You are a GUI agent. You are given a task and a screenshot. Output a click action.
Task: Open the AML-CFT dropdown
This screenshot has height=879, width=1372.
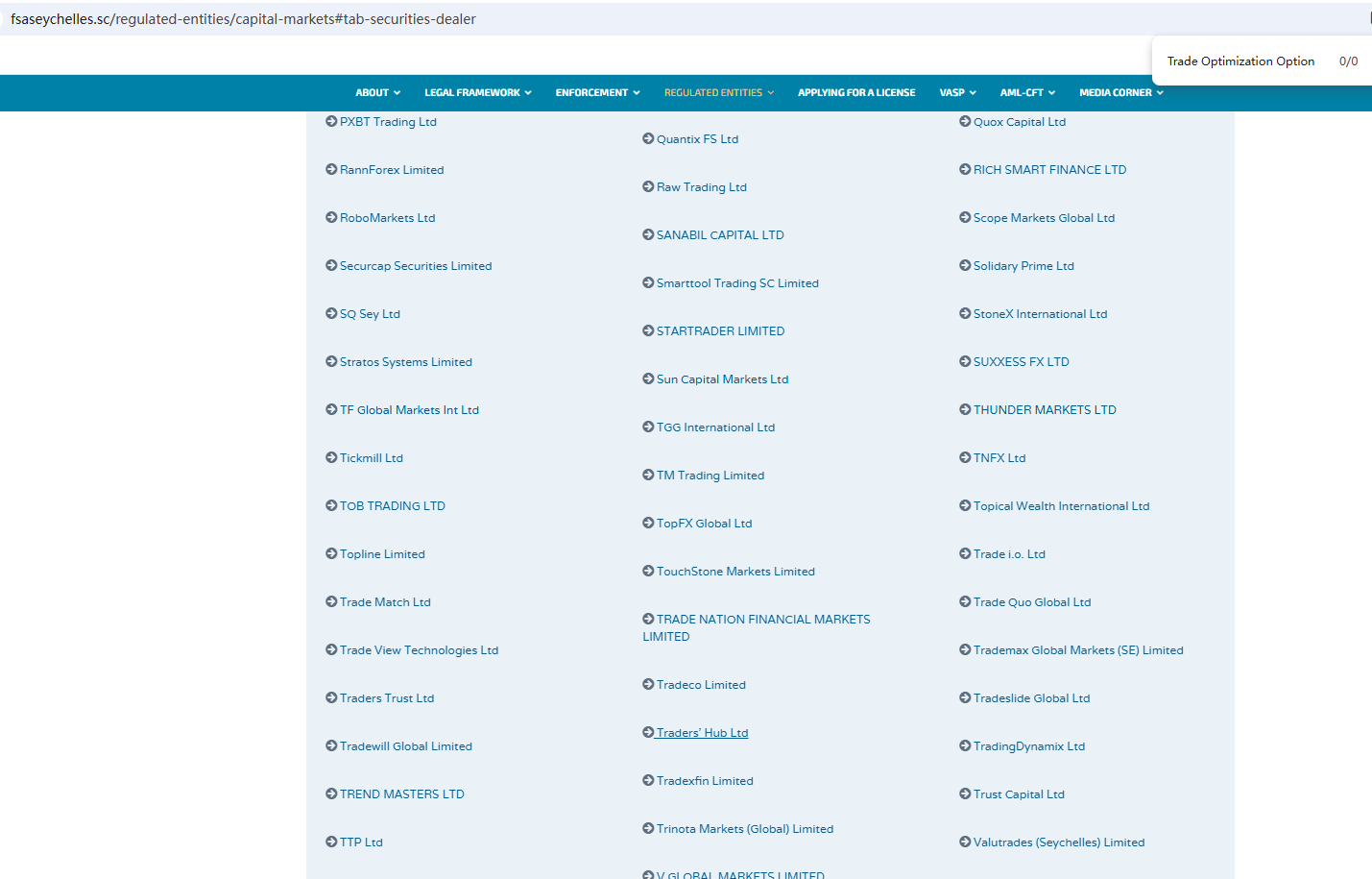(x=1027, y=93)
